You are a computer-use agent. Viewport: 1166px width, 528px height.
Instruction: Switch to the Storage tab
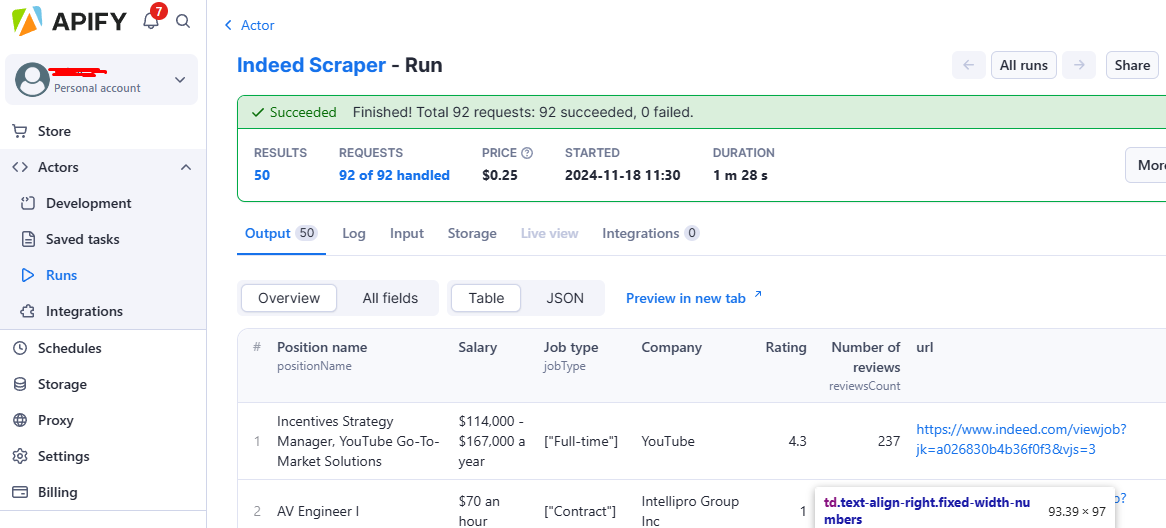pyautogui.click(x=472, y=234)
